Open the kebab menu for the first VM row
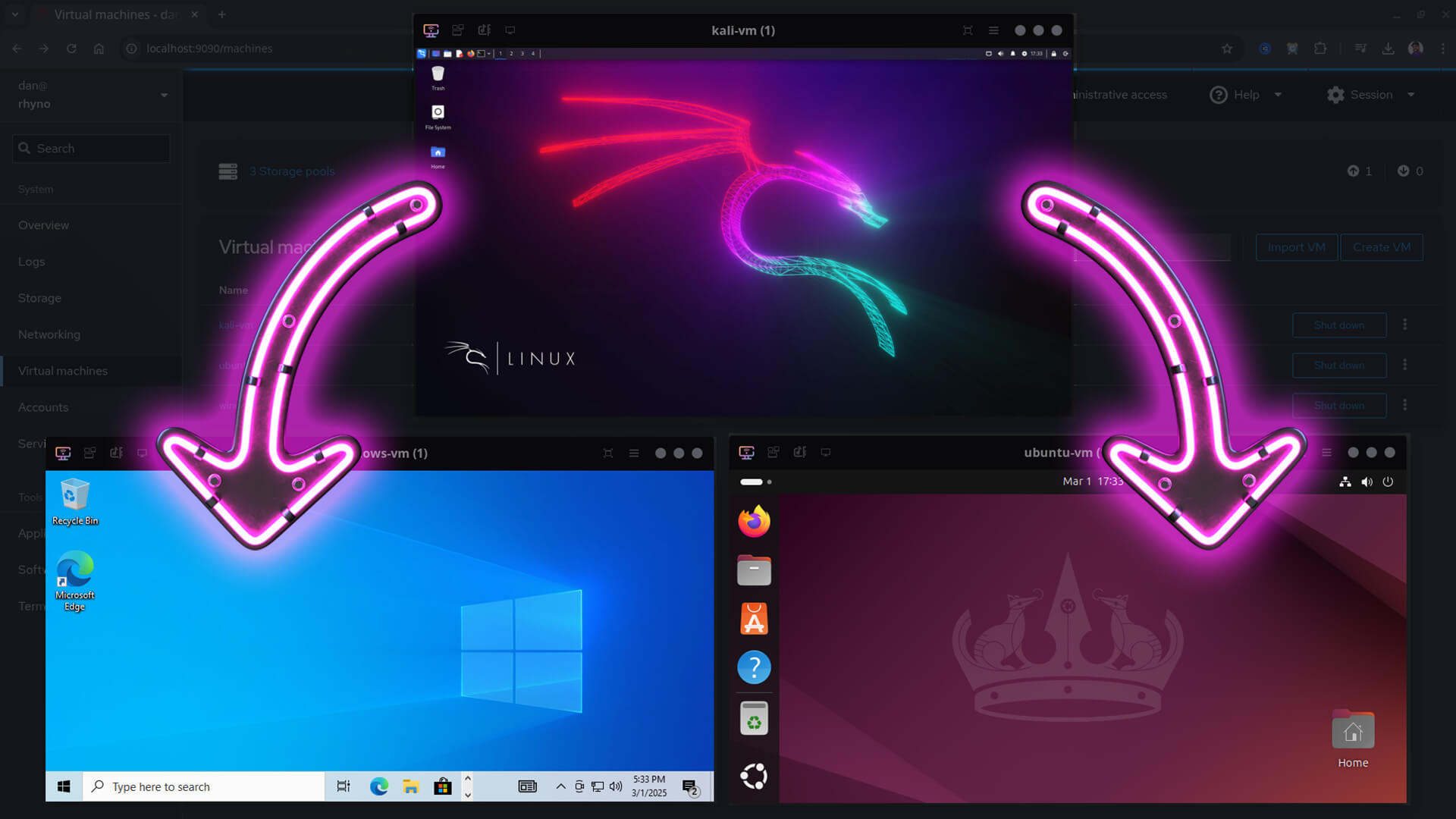This screenshot has height=819, width=1456. (x=1405, y=325)
